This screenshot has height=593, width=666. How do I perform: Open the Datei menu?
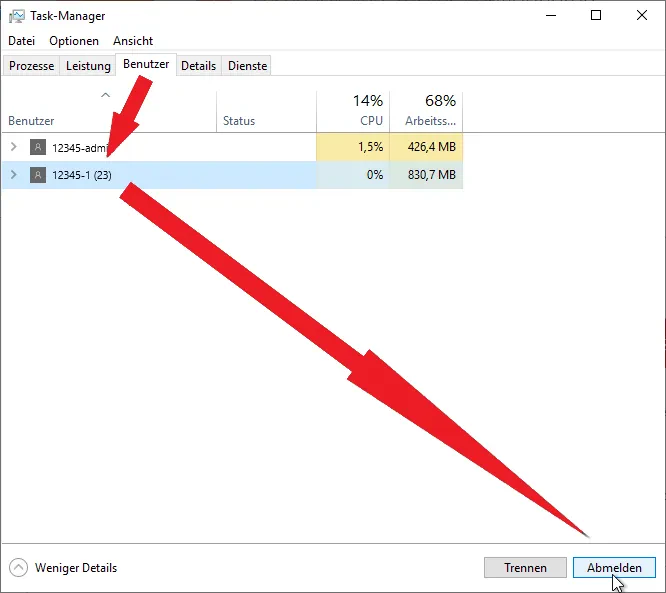coord(21,41)
